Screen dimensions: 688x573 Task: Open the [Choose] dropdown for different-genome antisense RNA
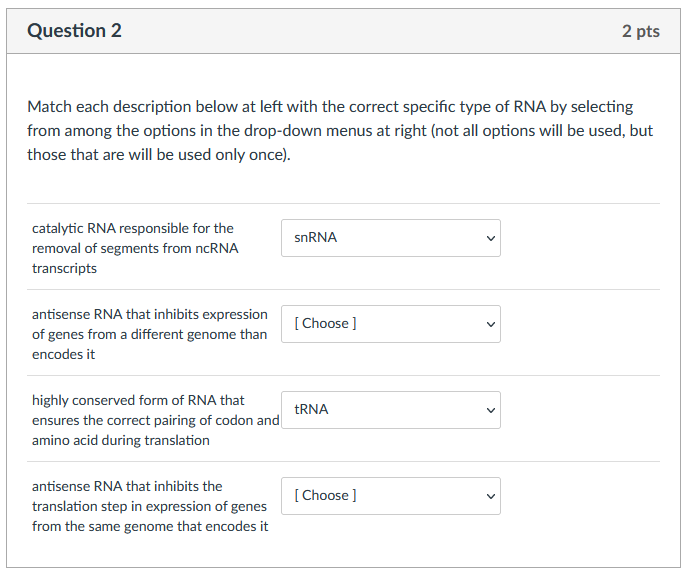(390, 324)
